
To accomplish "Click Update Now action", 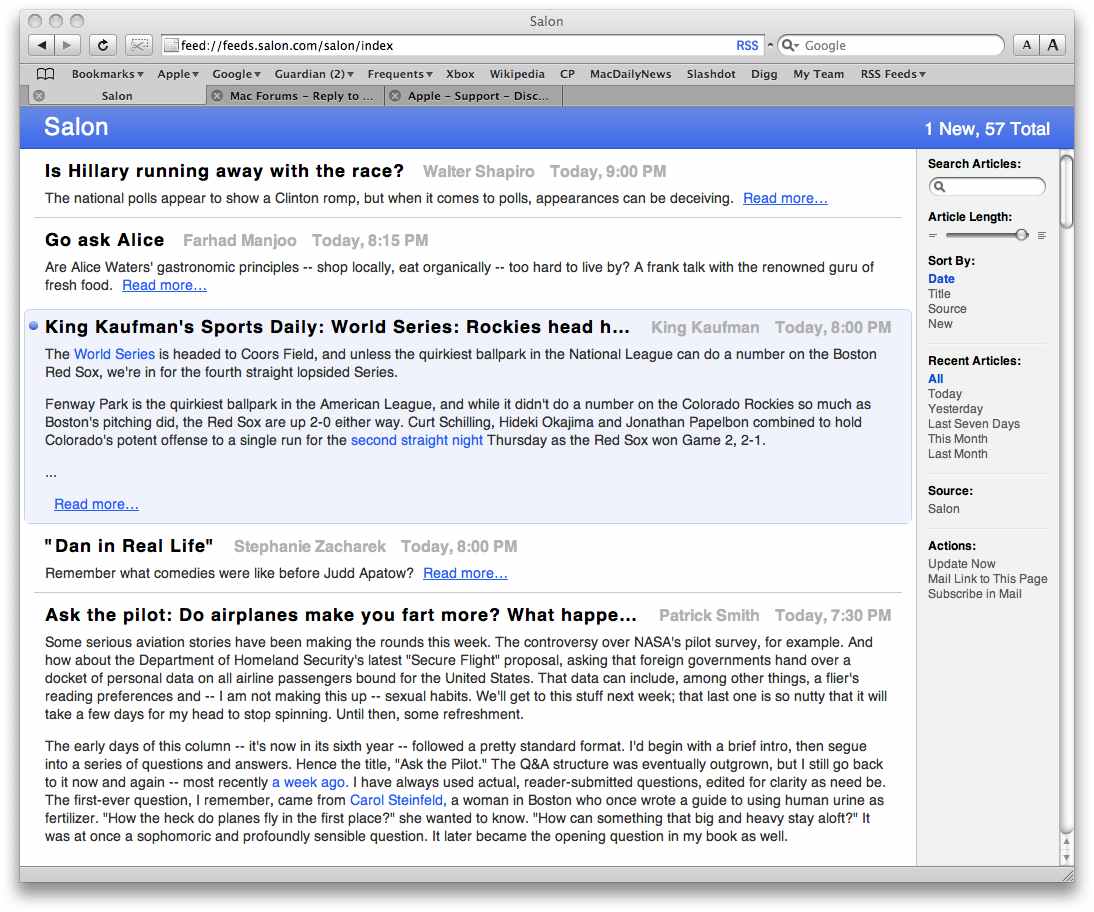I will click(961, 564).
